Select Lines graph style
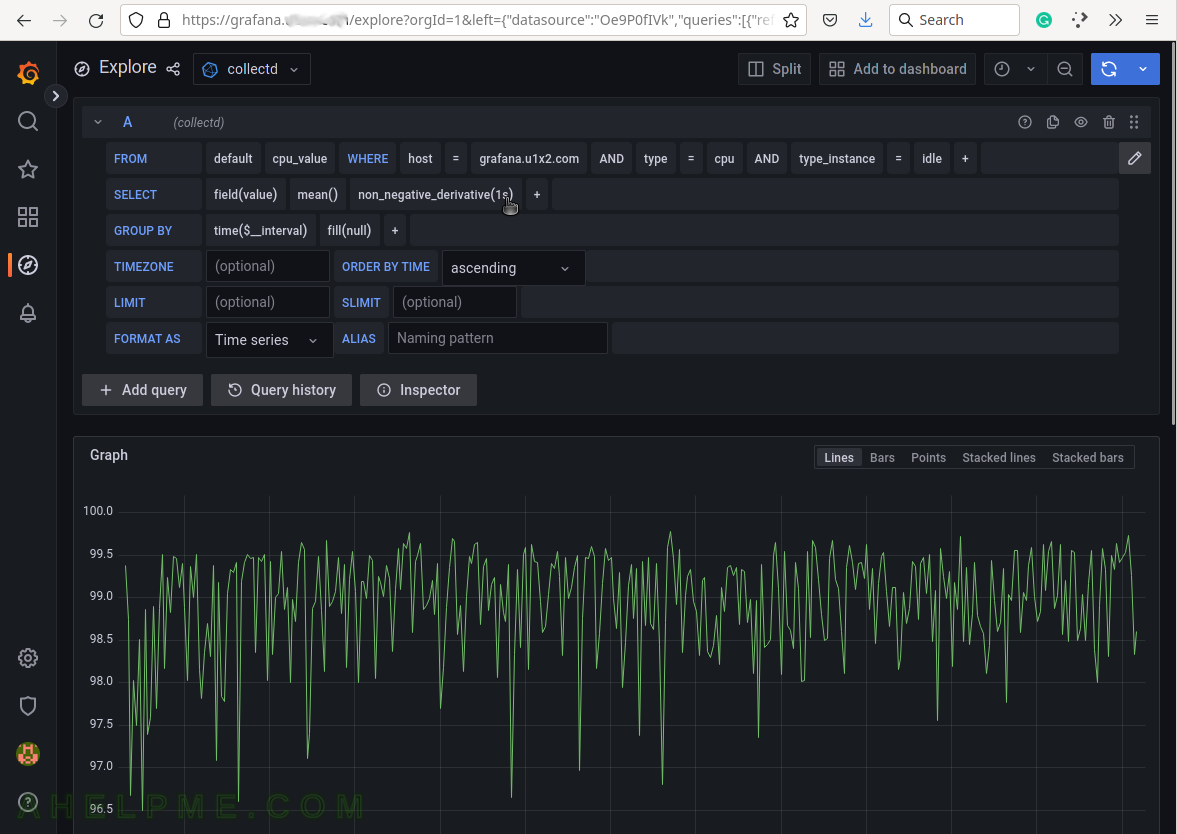The height and width of the screenshot is (834, 1177). [x=838, y=458]
